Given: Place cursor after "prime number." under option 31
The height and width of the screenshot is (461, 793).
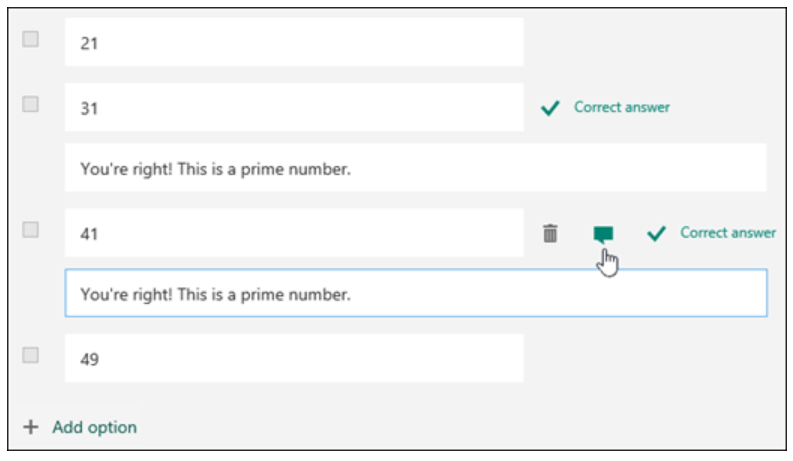Looking at the screenshot, I should [352, 169].
